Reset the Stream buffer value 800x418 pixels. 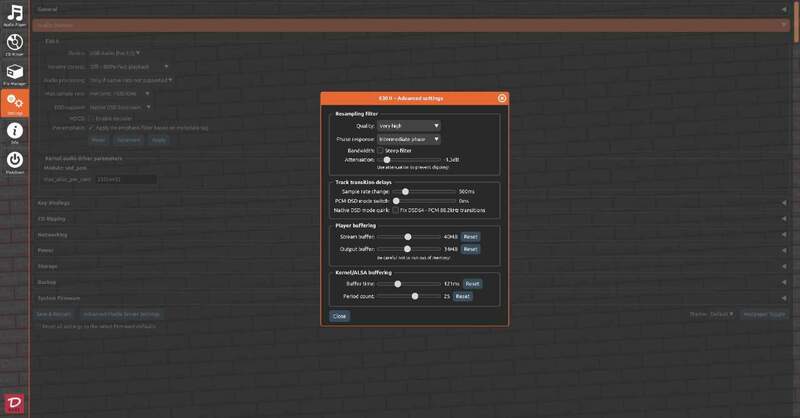click(470, 237)
